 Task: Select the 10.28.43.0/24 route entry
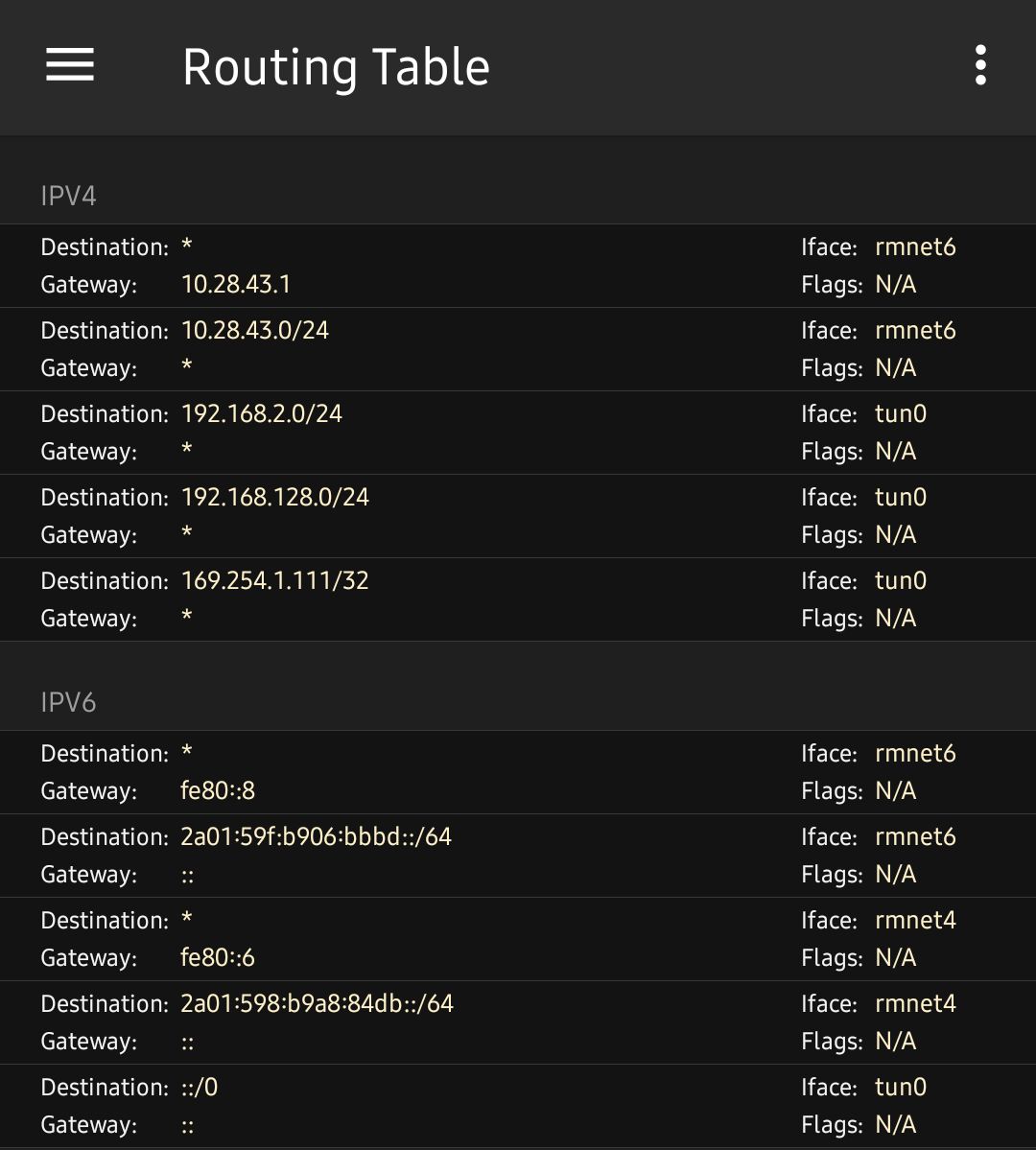(x=518, y=349)
